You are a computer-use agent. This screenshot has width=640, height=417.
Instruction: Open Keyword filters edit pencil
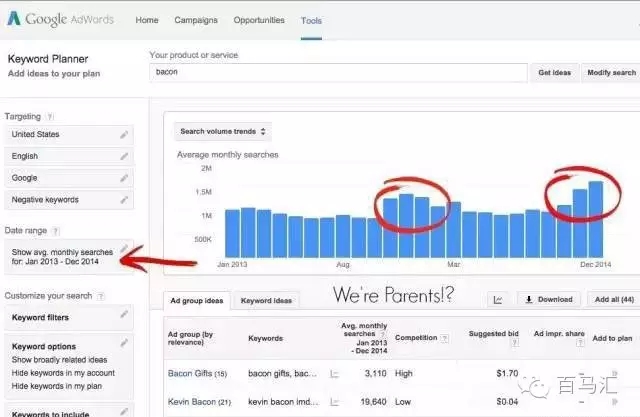coord(124,315)
